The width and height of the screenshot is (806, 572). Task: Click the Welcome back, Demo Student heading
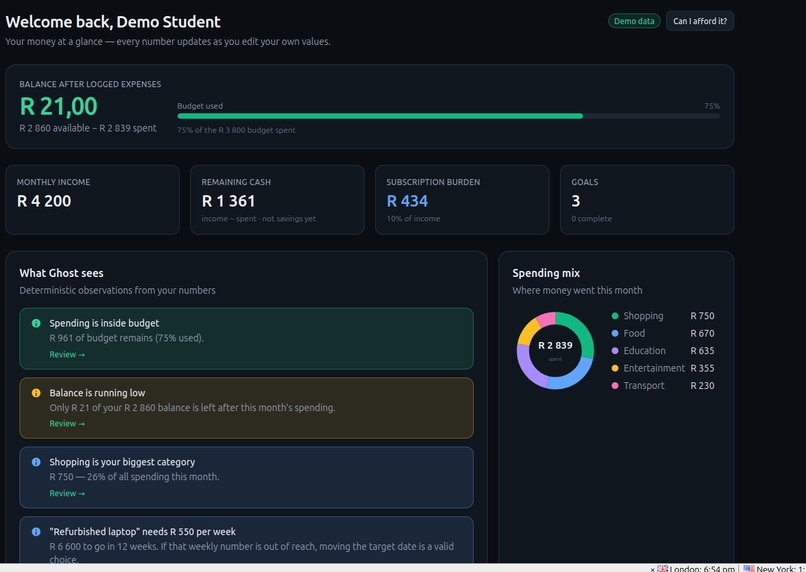(113, 22)
